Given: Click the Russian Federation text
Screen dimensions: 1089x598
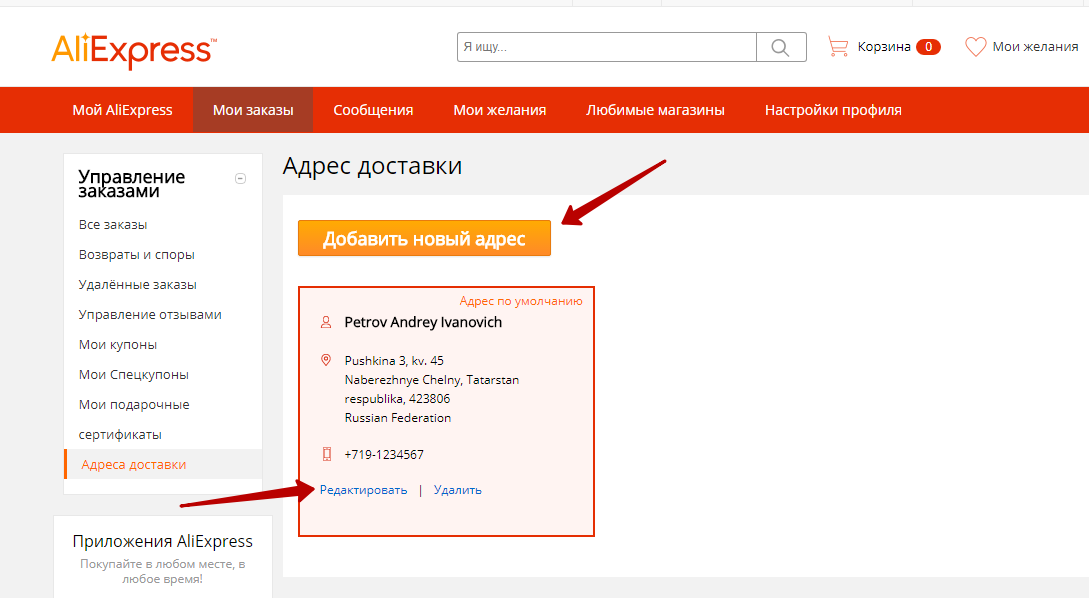Looking at the screenshot, I should [x=398, y=417].
